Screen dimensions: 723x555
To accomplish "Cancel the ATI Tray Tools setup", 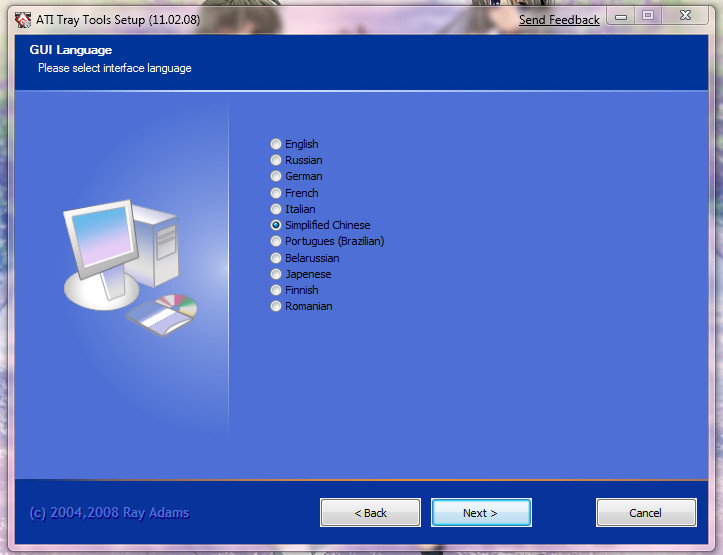I will click(x=646, y=513).
